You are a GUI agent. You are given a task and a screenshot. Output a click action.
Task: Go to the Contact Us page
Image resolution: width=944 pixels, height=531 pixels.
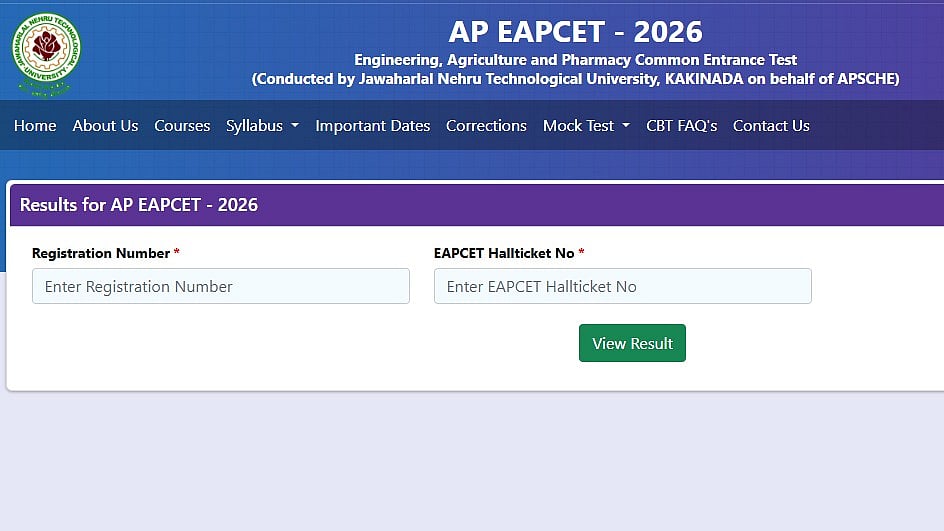pyautogui.click(x=771, y=126)
